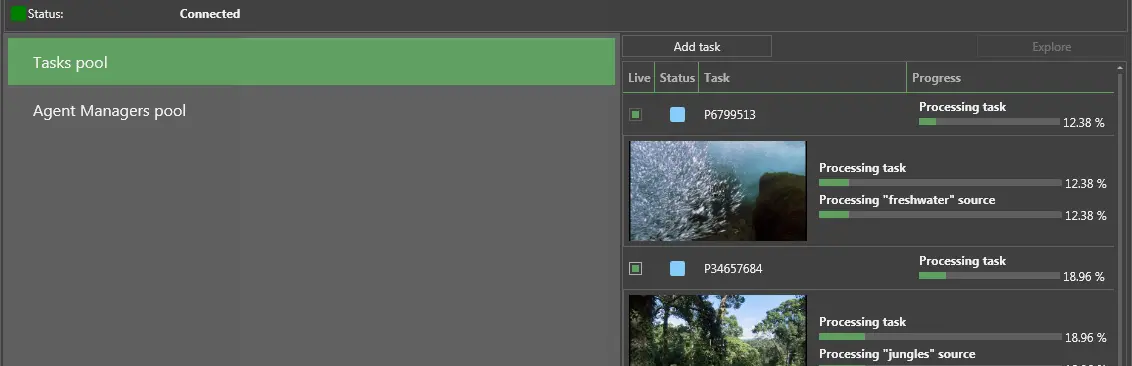Click Processing task bar beside fish thumbnail

[x=940, y=183]
